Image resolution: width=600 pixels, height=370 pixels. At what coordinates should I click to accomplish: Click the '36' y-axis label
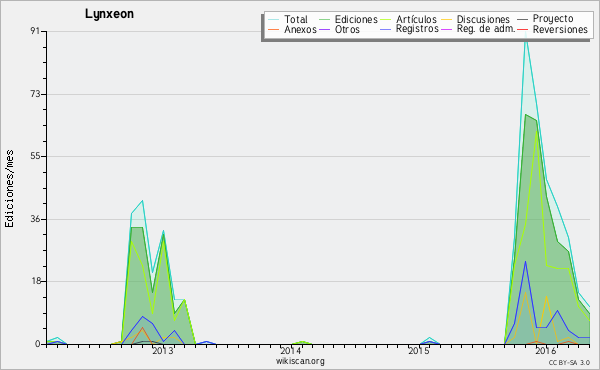pos(36,219)
